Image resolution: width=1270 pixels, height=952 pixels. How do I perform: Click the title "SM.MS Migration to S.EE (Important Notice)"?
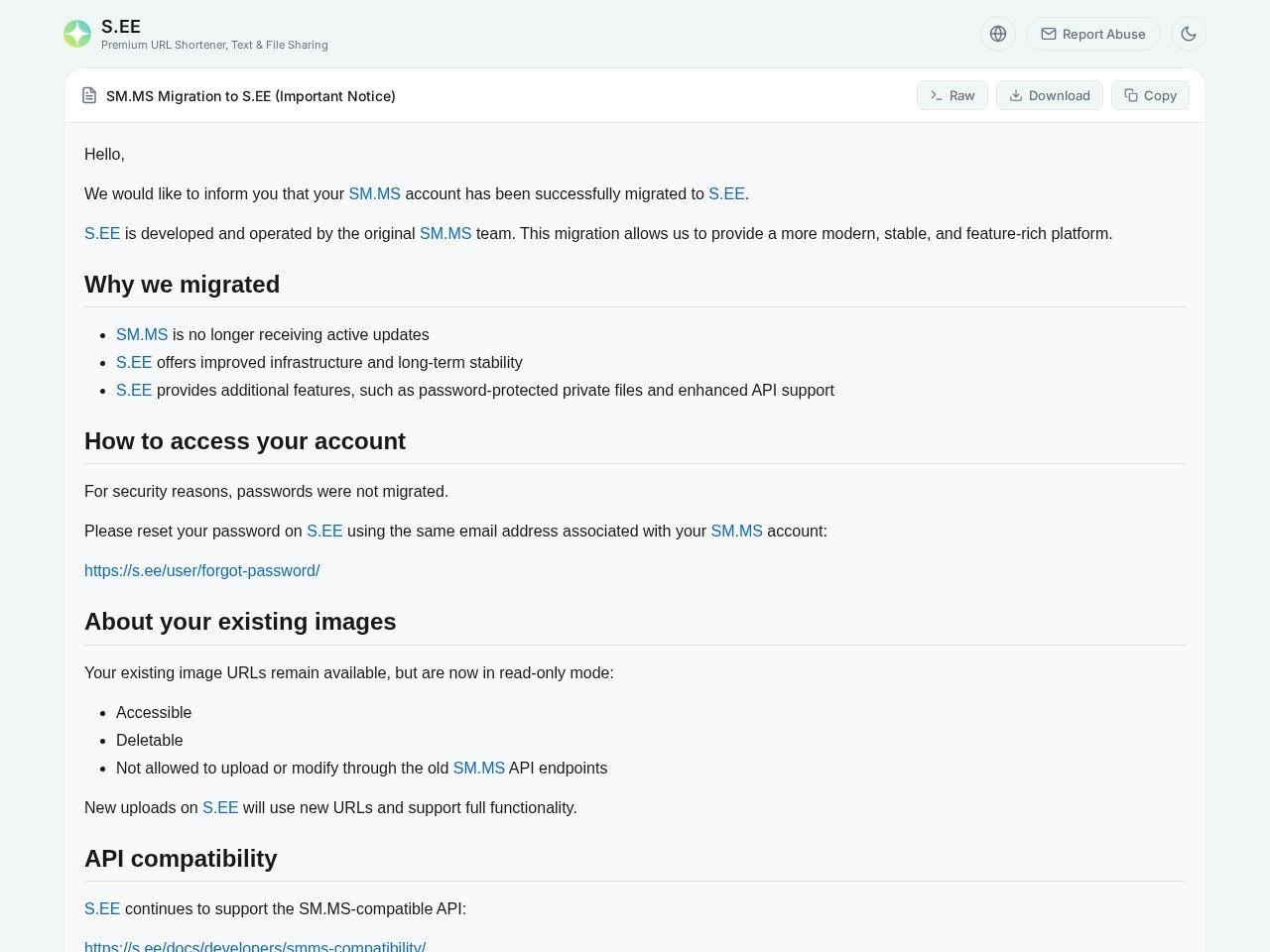(x=251, y=96)
